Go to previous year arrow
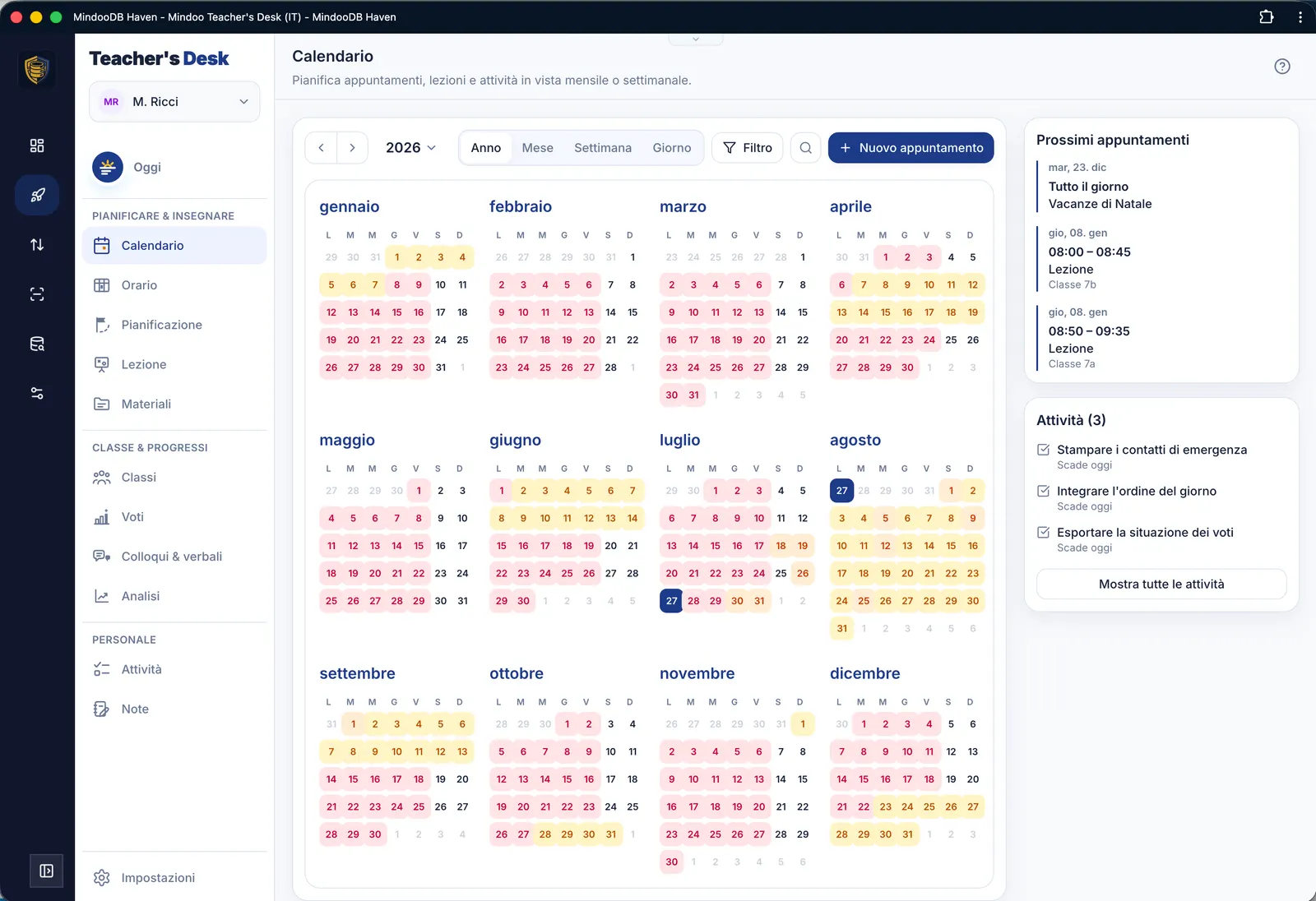The width and height of the screenshot is (1316, 901). click(x=321, y=148)
